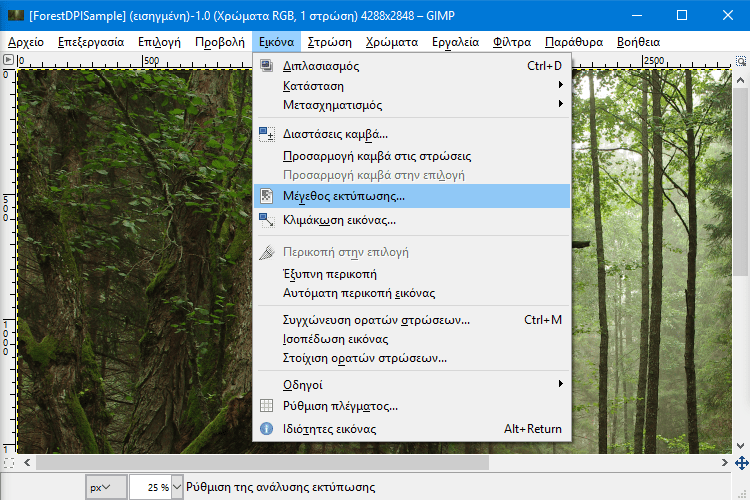Click the horizontal scrollbar thumb
This screenshot has width=750, height=500.
point(262,463)
